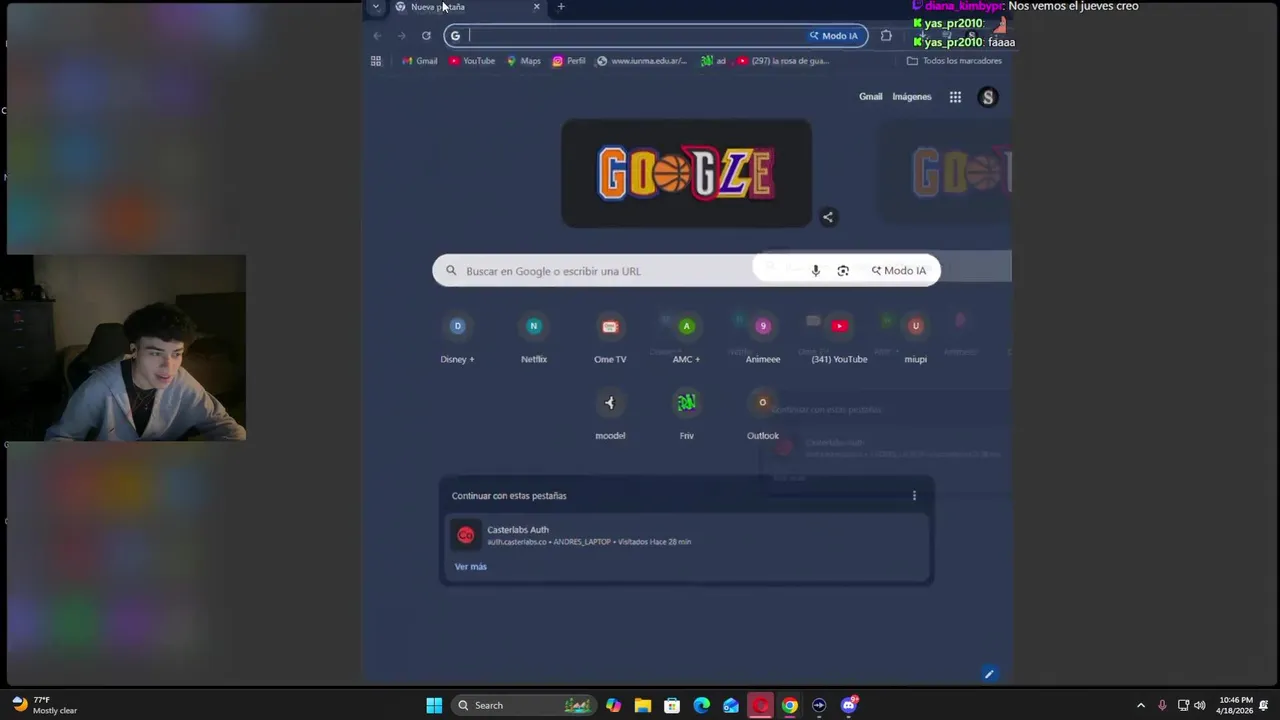Open the Casterlabs Auth tab suggestion
This screenshot has height=720, width=1280.
[x=686, y=536]
